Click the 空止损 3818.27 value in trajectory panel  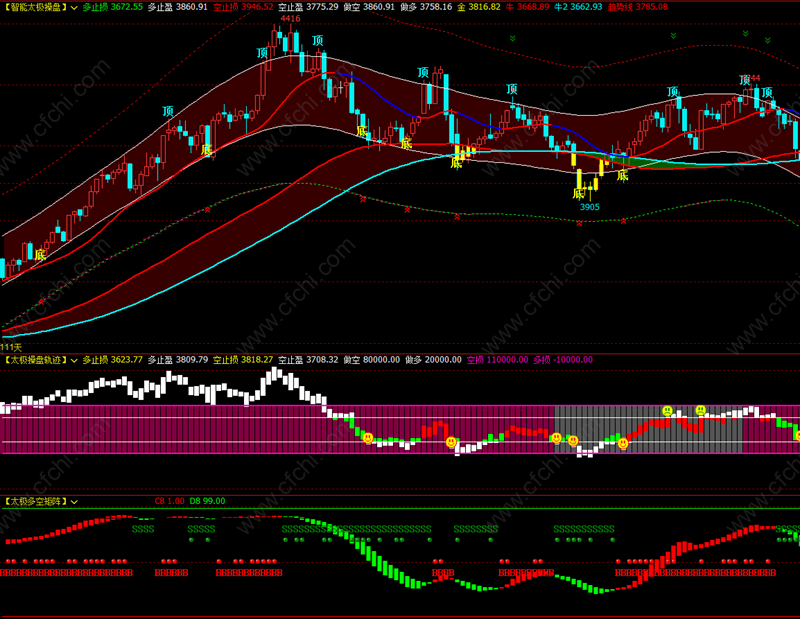click(243, 360)
